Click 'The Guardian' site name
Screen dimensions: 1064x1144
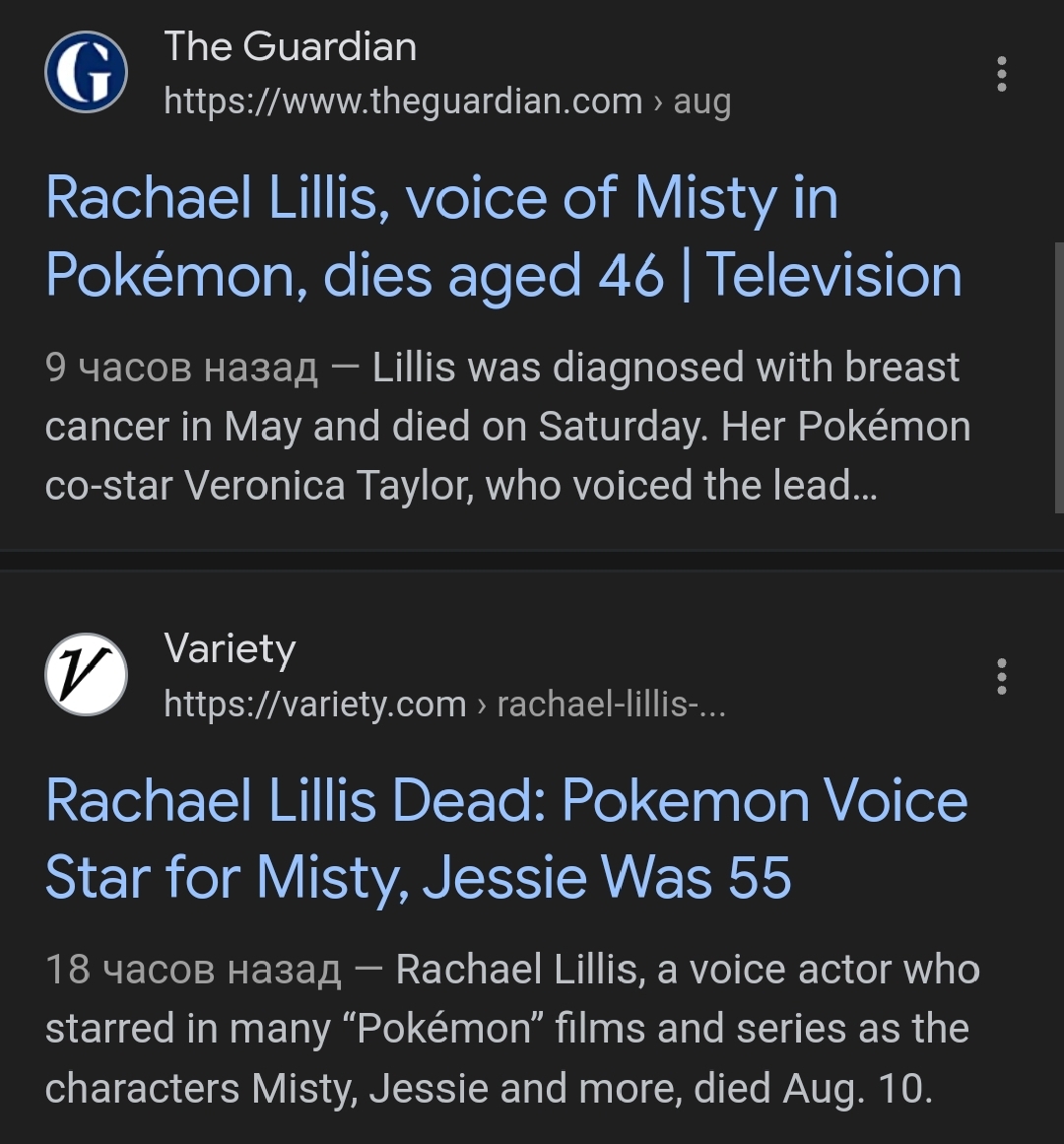click(290, 46)
